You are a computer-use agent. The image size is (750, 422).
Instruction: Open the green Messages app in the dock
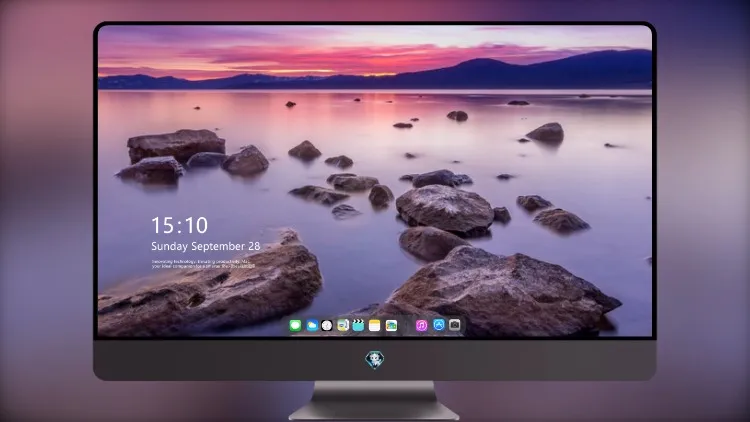296,326
